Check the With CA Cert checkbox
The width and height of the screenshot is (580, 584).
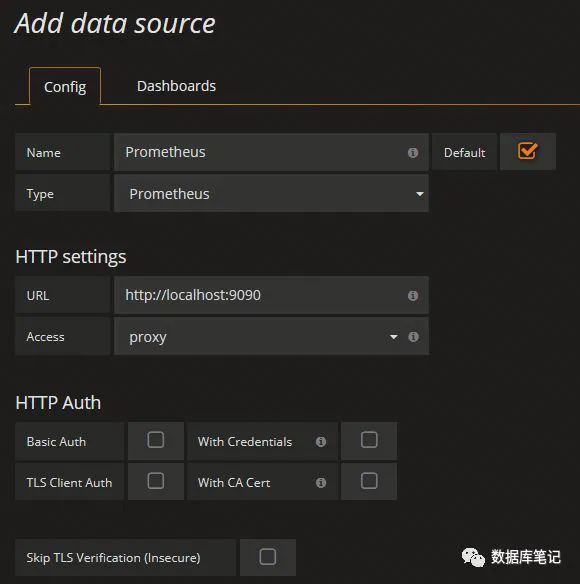click(369, 481)
